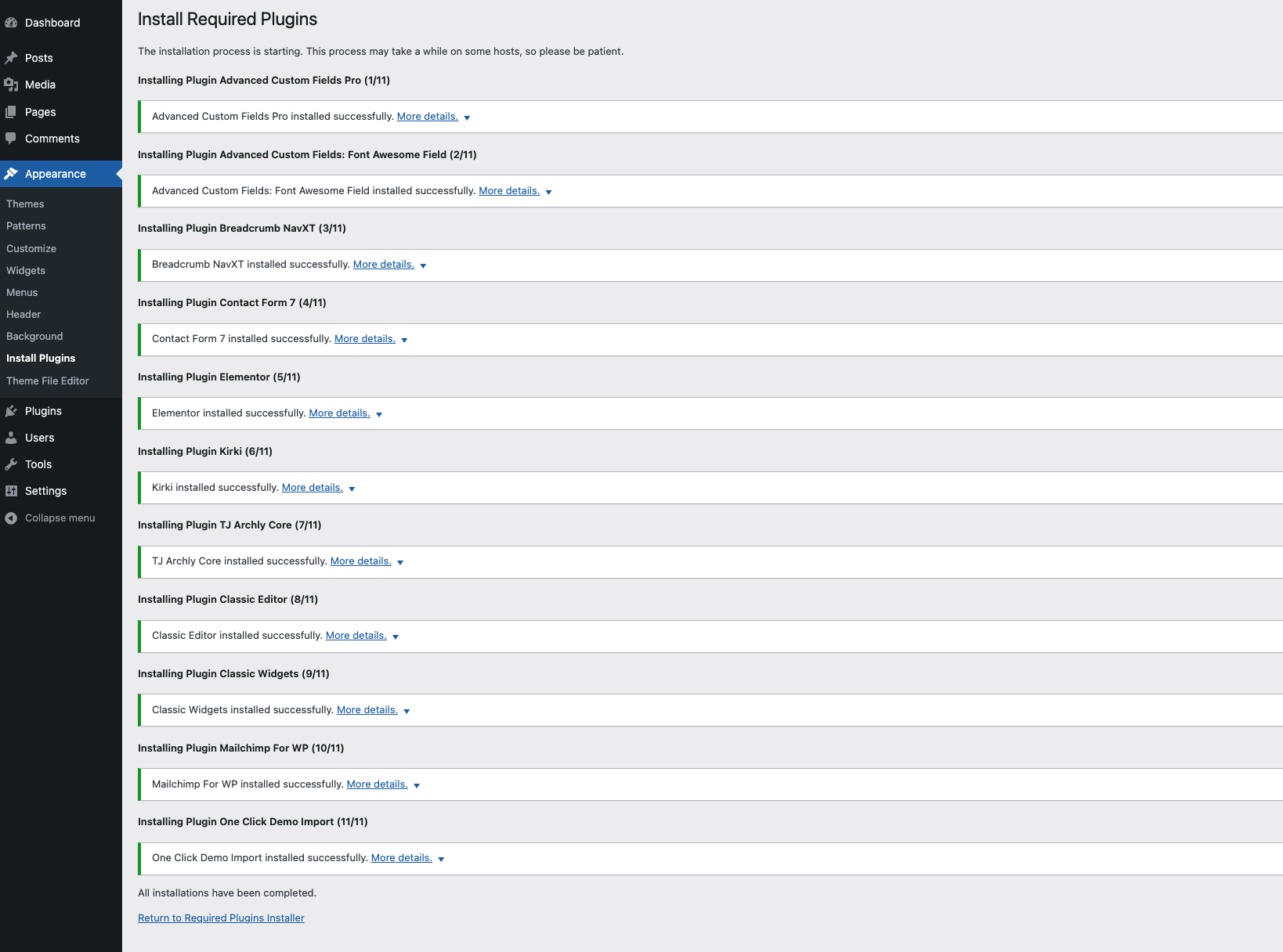The height and width of the screenshot is (952, 1283).
Task: Click the Users person icon
Action: [x=11, y=438]
